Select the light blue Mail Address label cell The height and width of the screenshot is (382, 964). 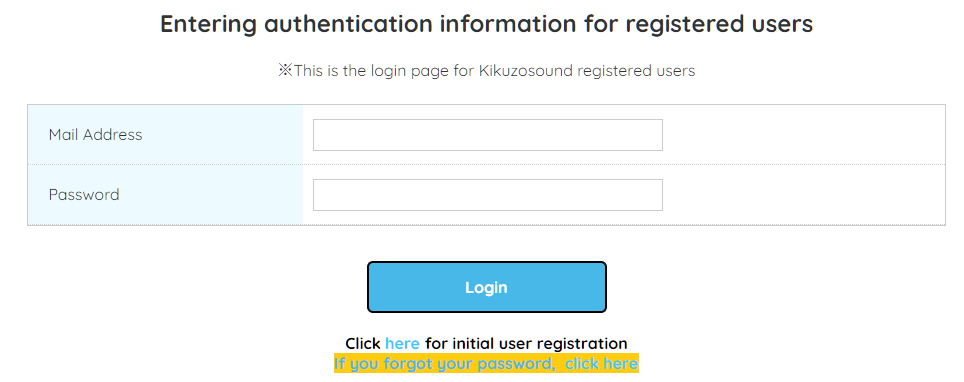coord(165,135)
